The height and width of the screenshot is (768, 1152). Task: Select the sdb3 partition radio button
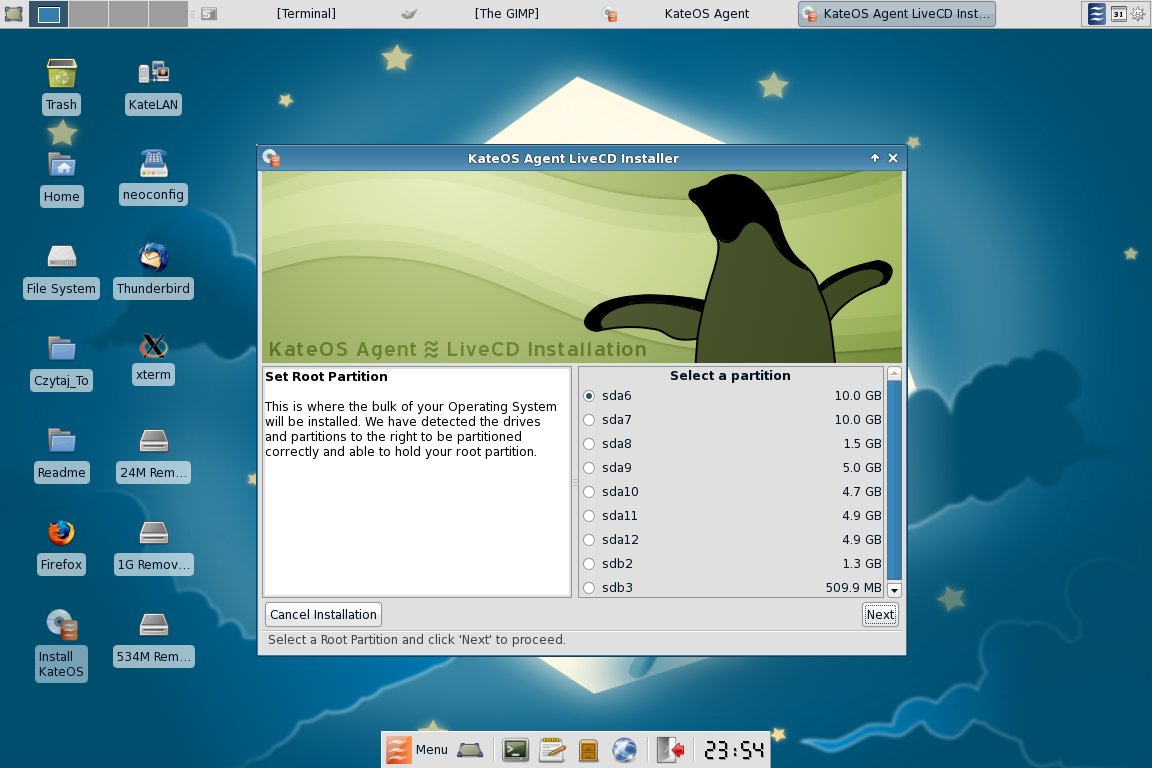[x=588, y=588]
